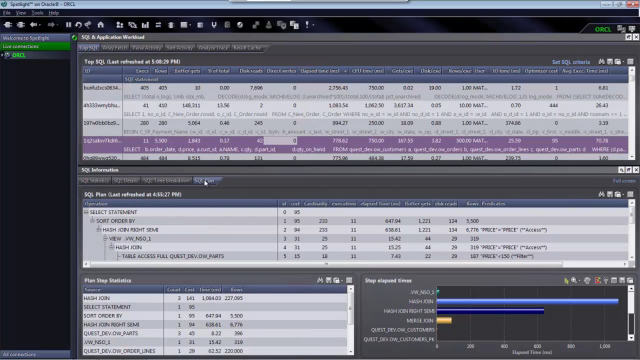
Task: Click the Home icon in the main toolbar
Action: point(100,25)
